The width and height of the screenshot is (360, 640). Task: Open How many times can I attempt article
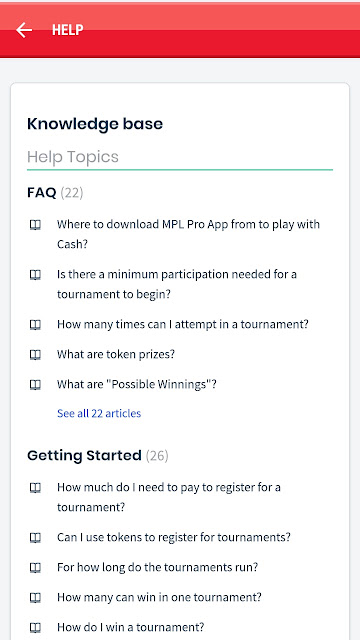click(183, 324)
